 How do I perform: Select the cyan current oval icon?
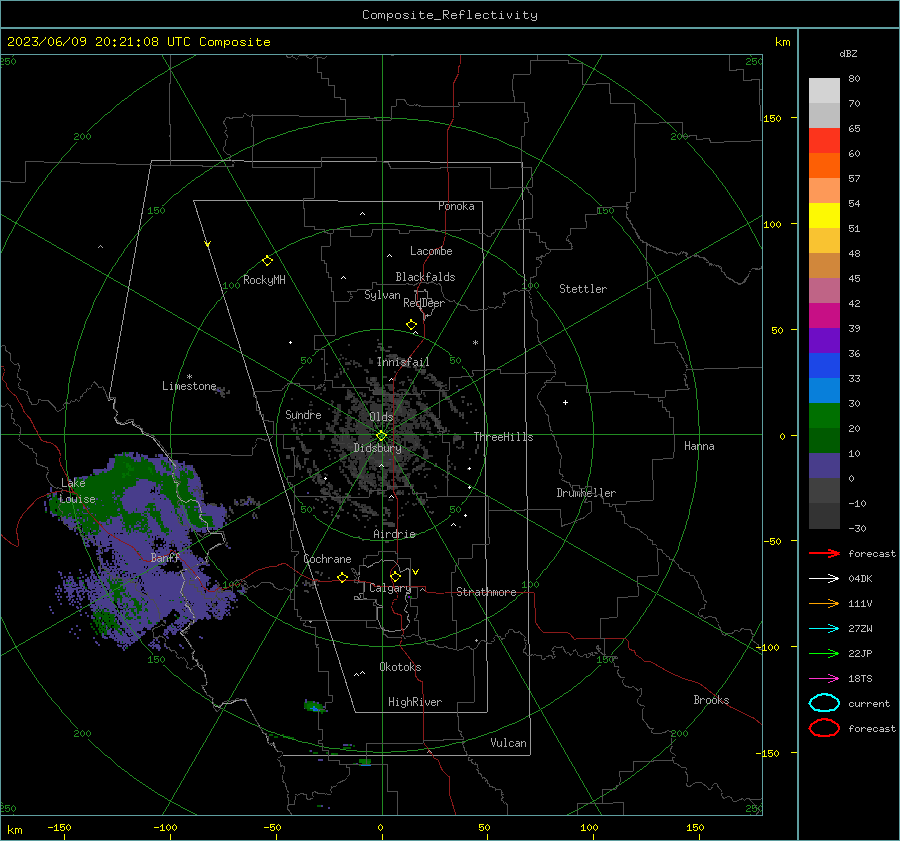click(824, 703)
